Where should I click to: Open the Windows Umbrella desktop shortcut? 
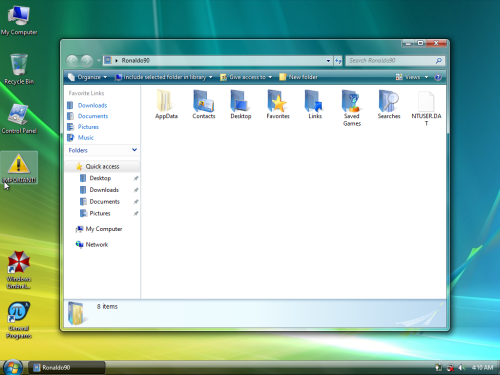tap(19, 270)
